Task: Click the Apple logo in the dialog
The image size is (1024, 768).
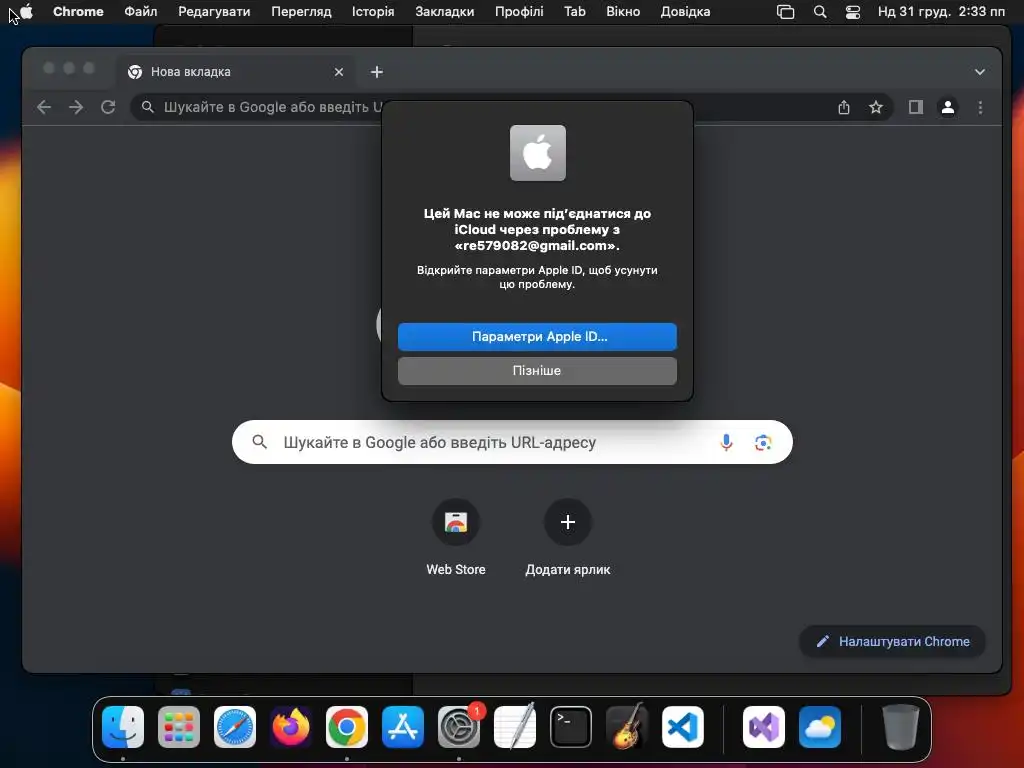Action: [537, 153]
